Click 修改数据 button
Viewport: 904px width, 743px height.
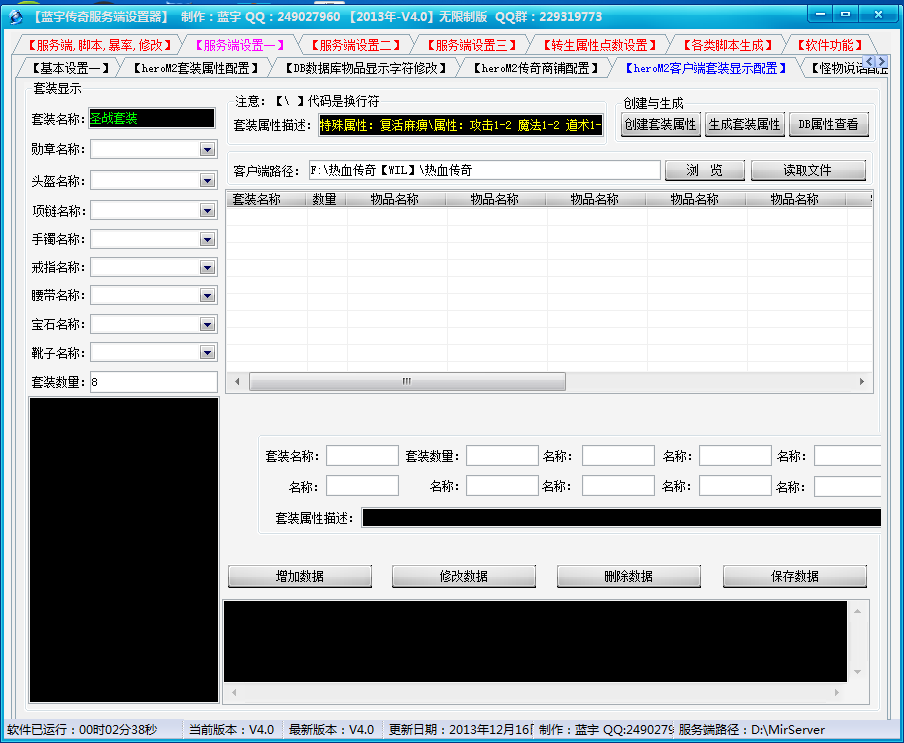click(464, 576)
